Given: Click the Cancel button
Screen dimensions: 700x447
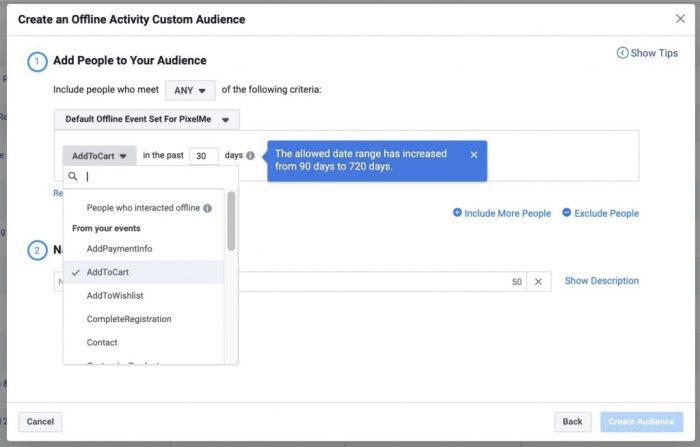Looking at the screenshot, I should point(40,422).
